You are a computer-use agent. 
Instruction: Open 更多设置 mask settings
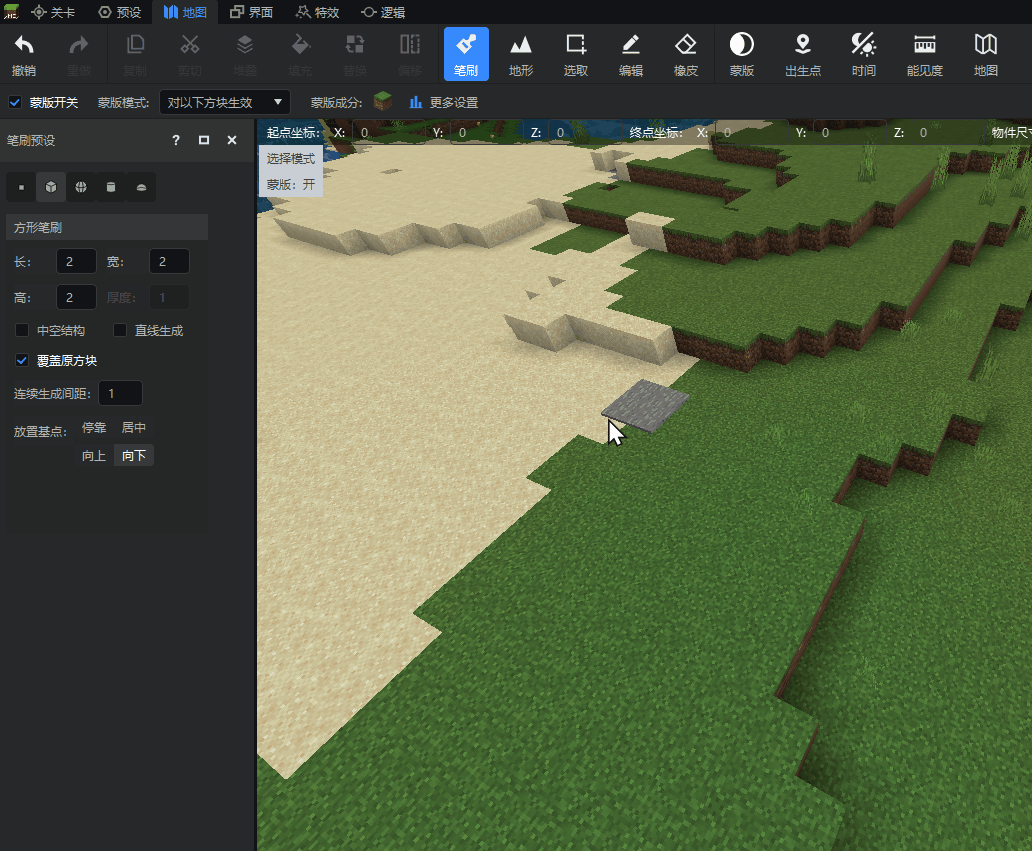(x=444, y=103)
